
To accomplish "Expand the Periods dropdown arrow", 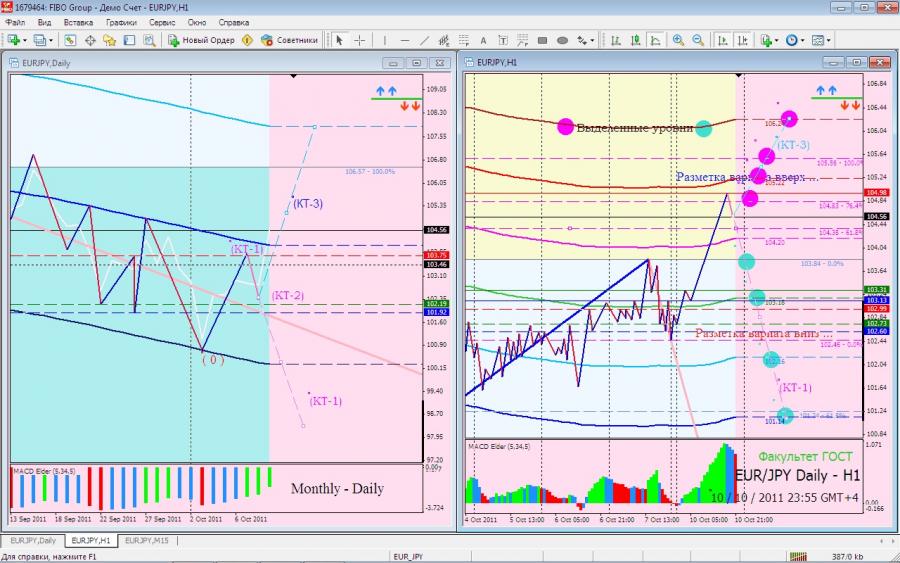I will 802,41.
